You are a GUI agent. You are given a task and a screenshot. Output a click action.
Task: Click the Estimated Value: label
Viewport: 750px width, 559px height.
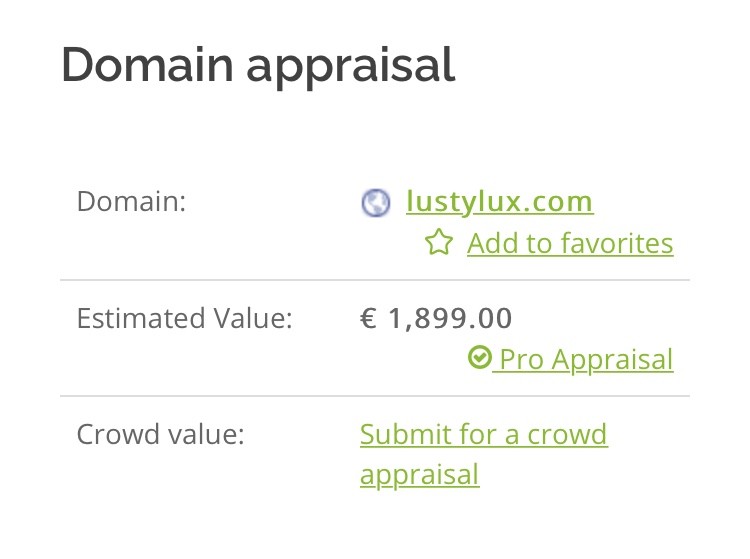185,318
